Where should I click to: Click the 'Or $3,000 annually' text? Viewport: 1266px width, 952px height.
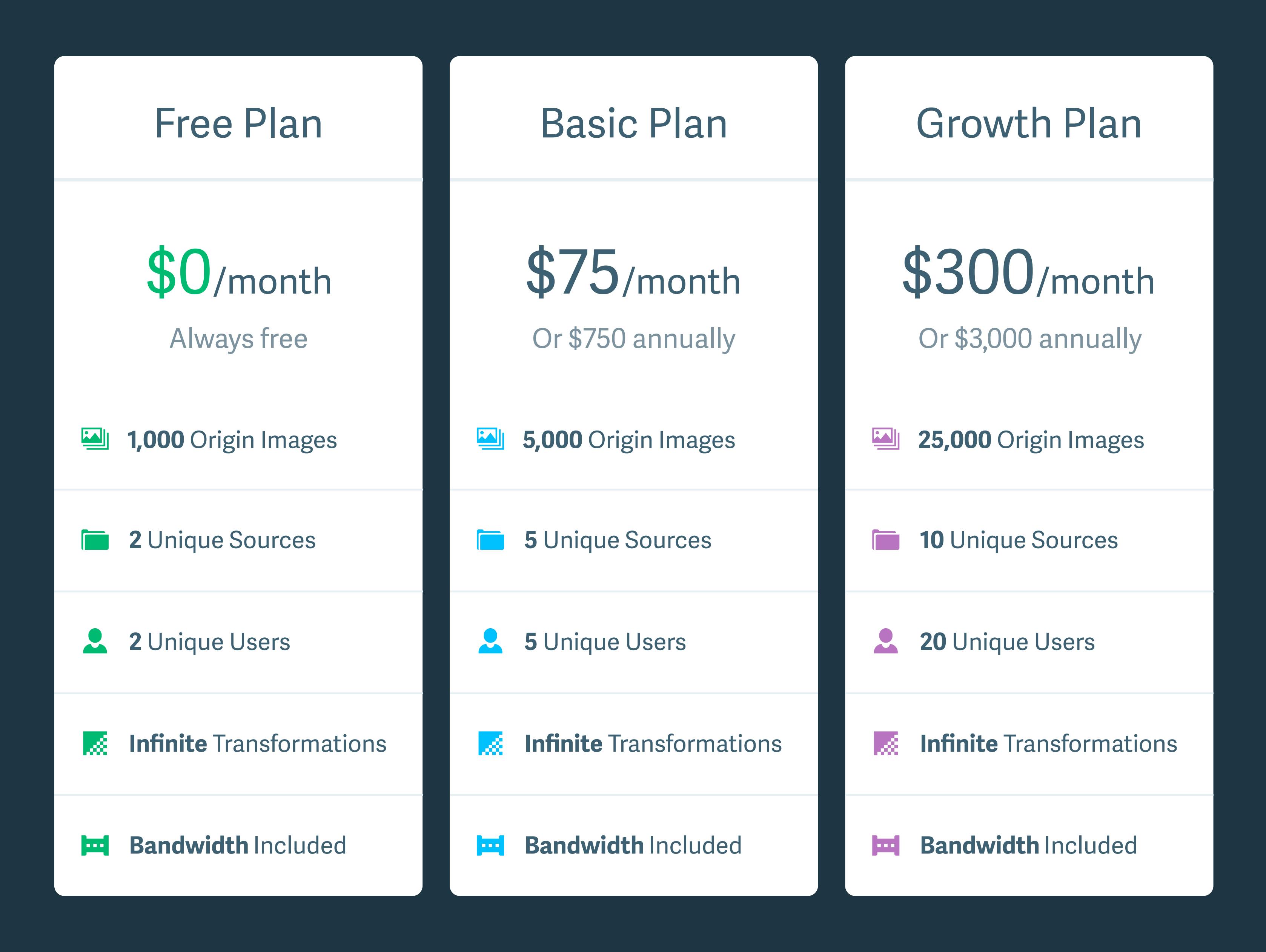(1029, 339)
